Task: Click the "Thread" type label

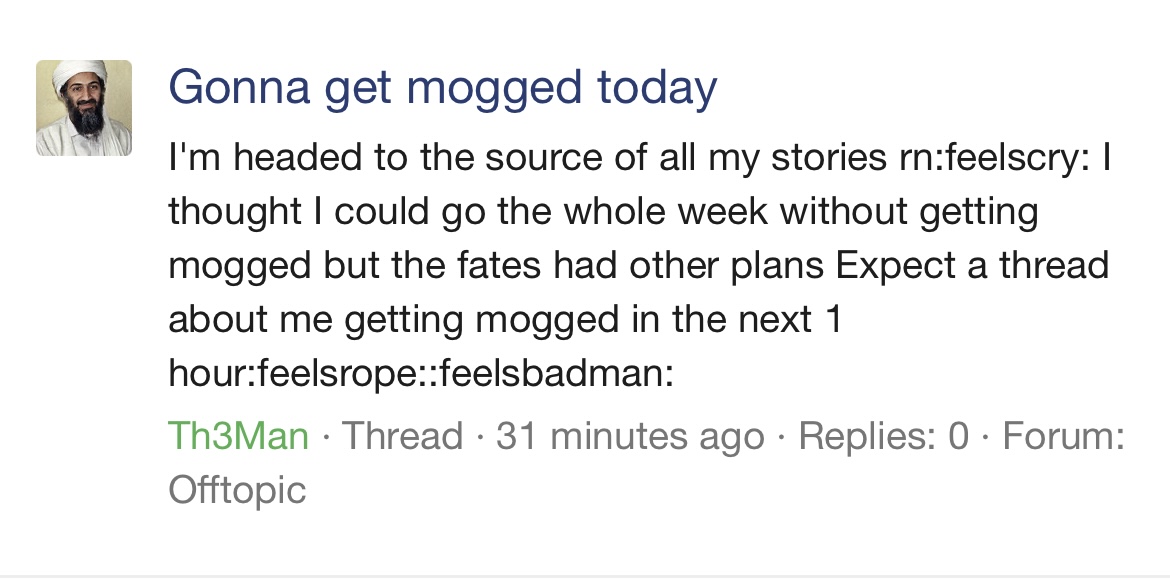Action: pyautogui.click(x=403, y=437)
